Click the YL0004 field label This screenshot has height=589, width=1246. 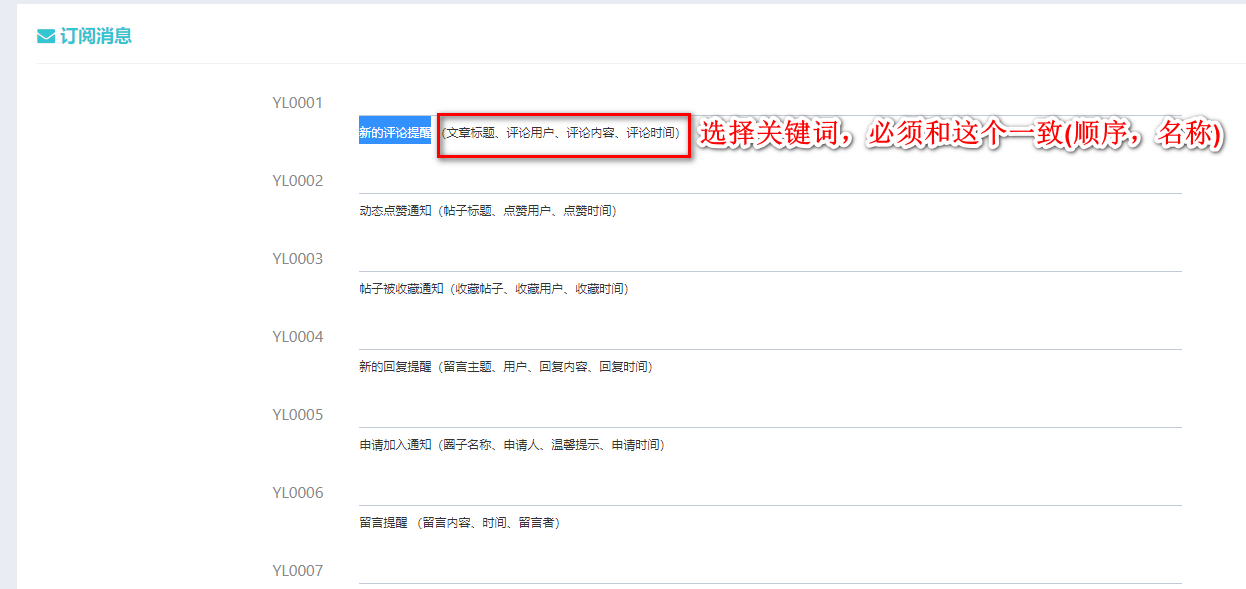click(x=298, y=337)
